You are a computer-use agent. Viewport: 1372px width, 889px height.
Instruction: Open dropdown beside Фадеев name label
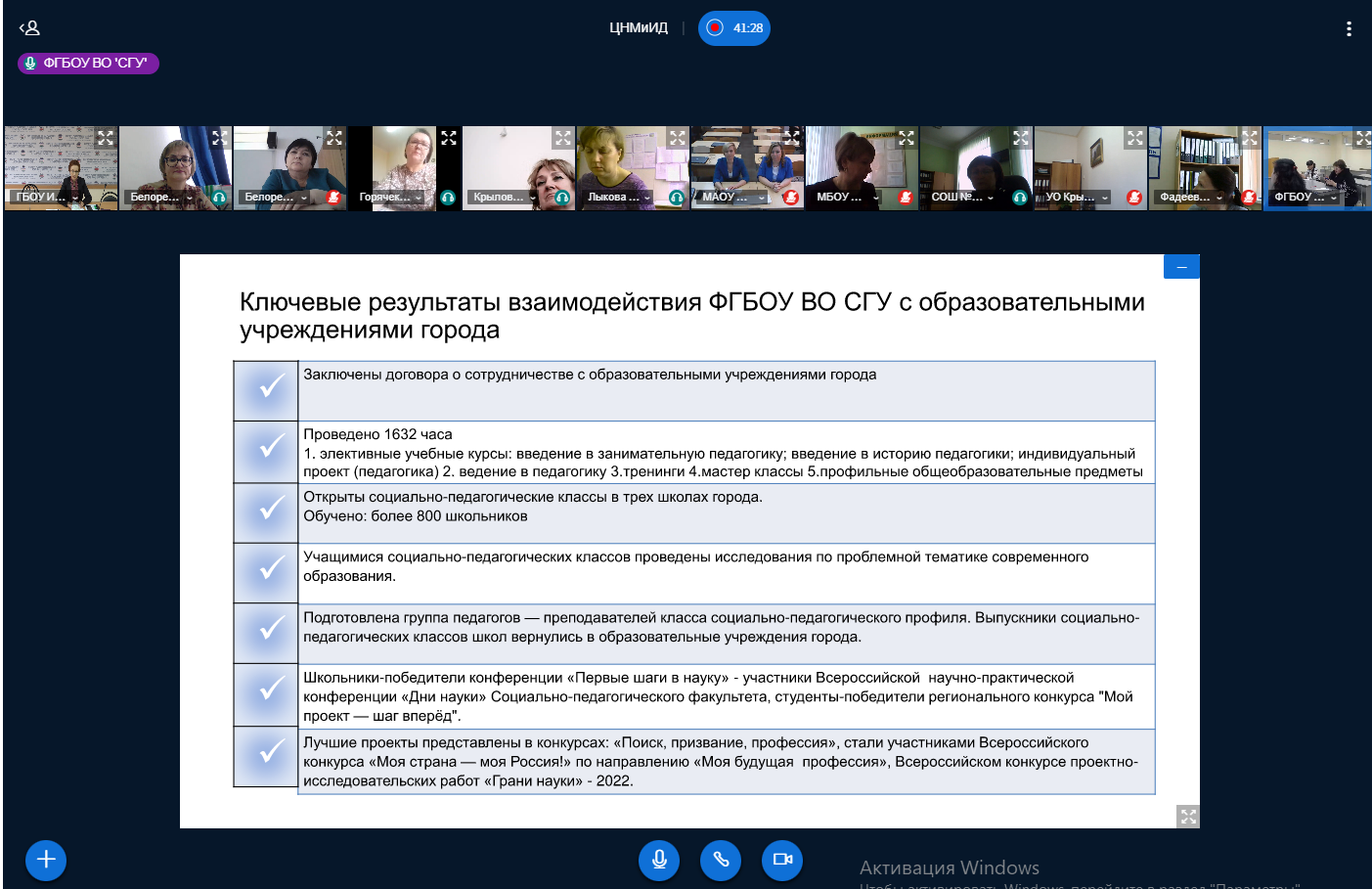(1219, 198)
